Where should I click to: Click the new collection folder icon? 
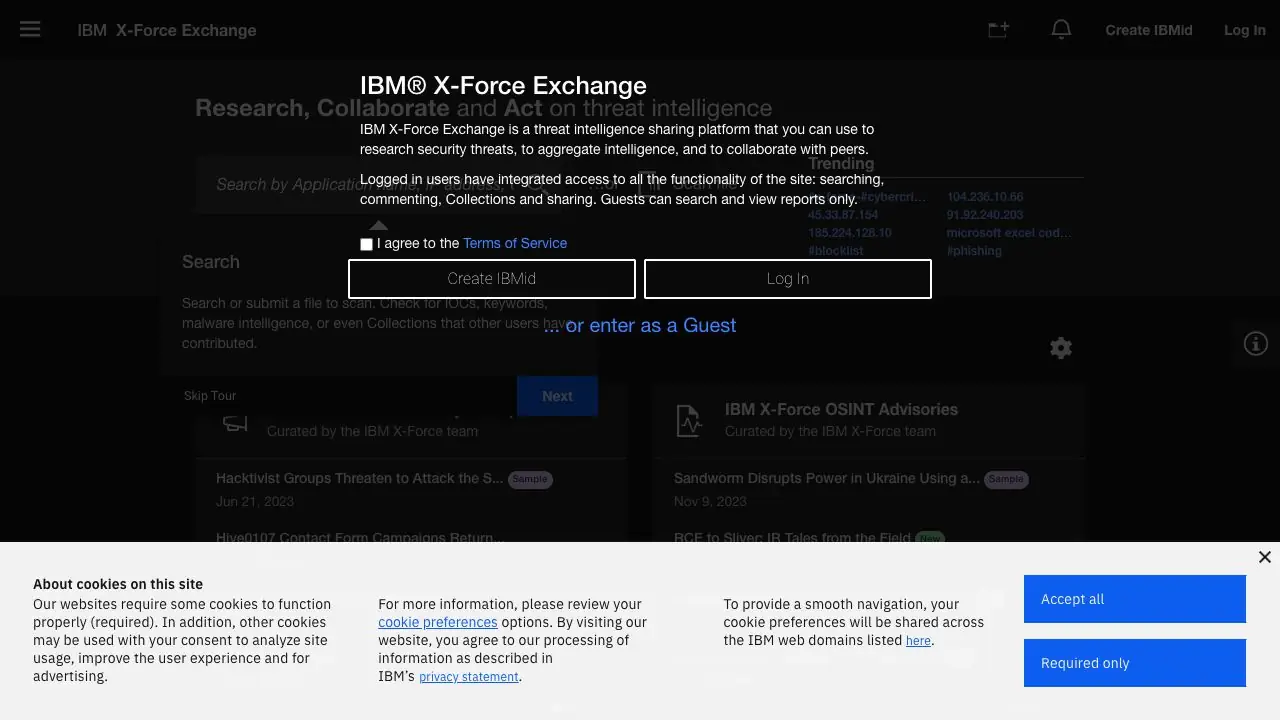(997, 29)
